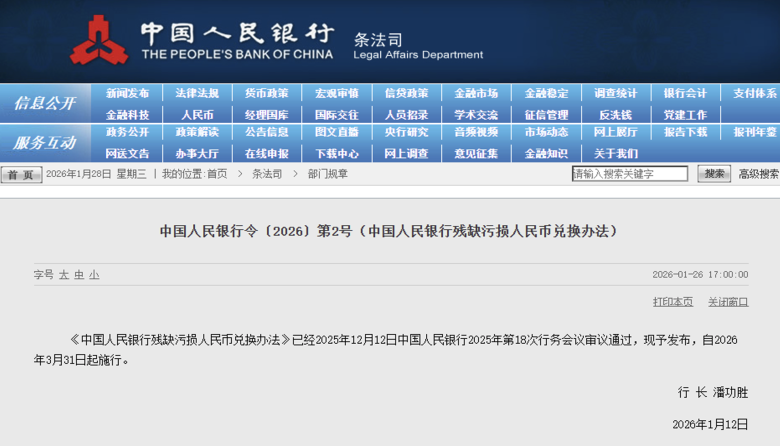This screenshot has width=780, height=446.
Task: Navigate to the 反洗钱 section
Action: (615, 115)
